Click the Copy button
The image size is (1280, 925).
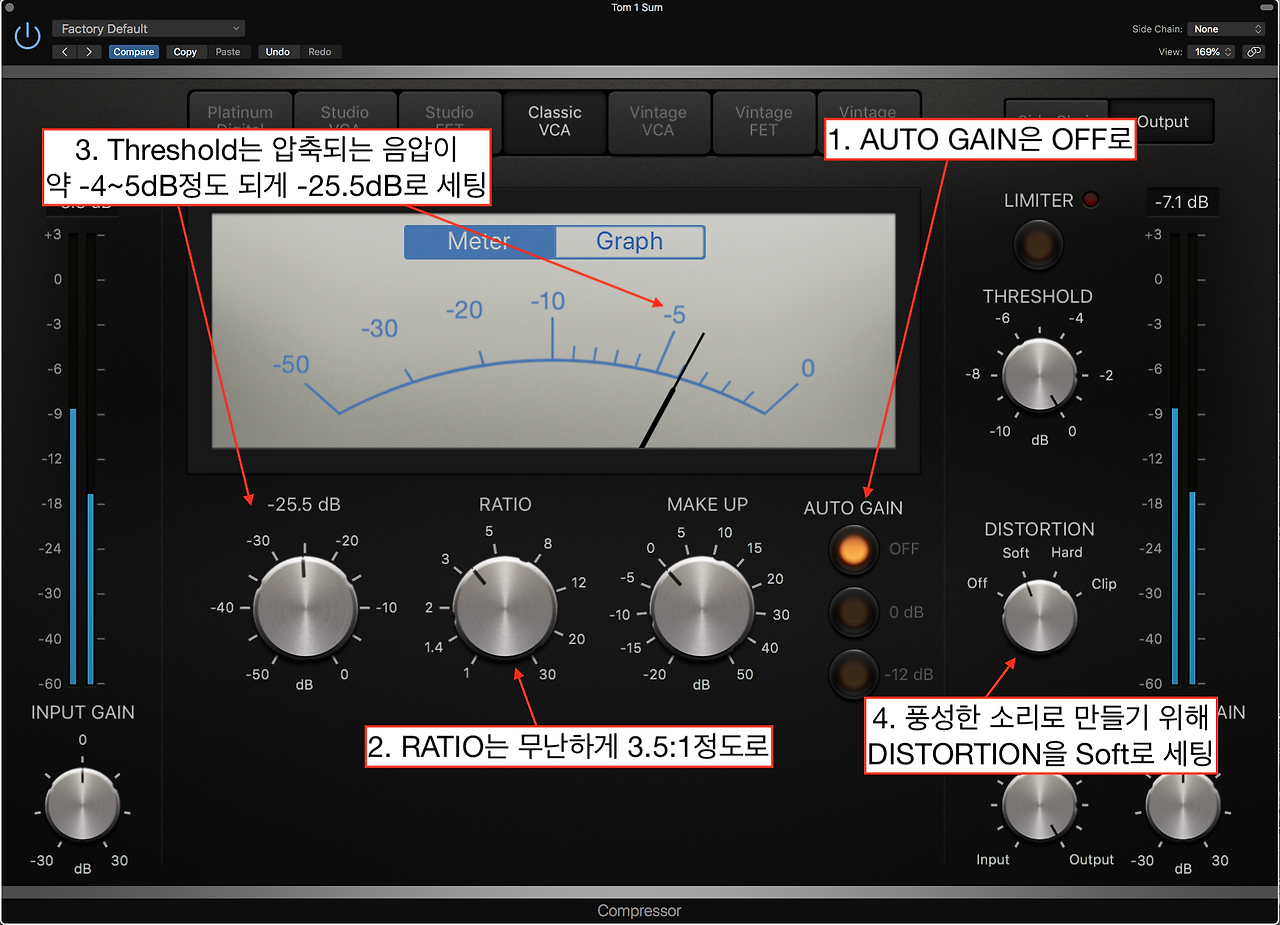click(x=185, y=52)
